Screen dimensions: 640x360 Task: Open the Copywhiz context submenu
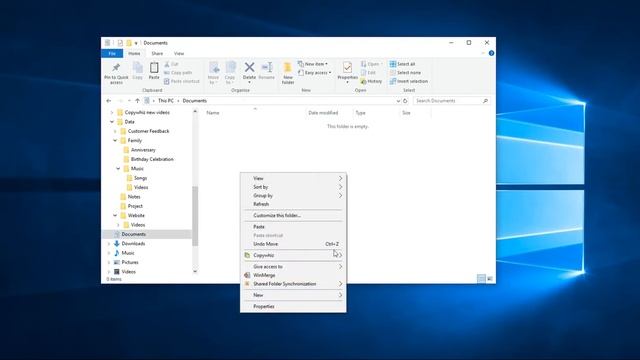click(293, 256)
